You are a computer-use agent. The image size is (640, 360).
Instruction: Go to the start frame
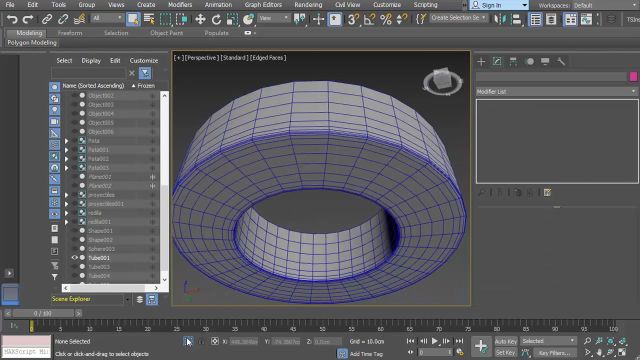[x=410, y=341]
